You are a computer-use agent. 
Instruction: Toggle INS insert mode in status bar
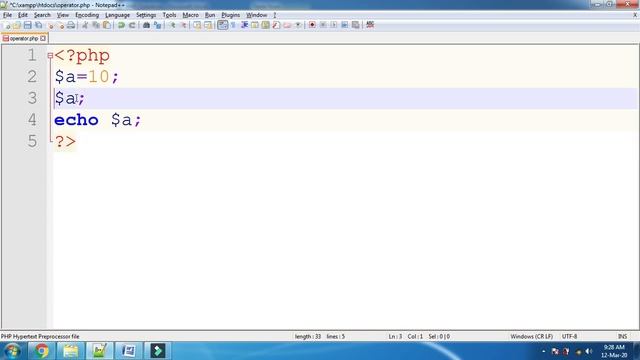pos(622,337)
